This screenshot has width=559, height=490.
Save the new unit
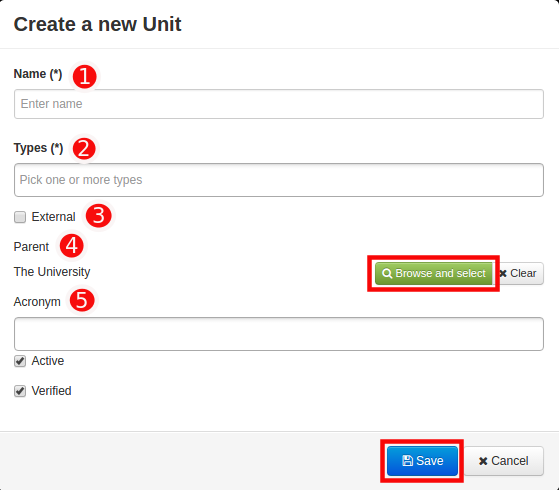pyautogui.click(x=422, y=461)
